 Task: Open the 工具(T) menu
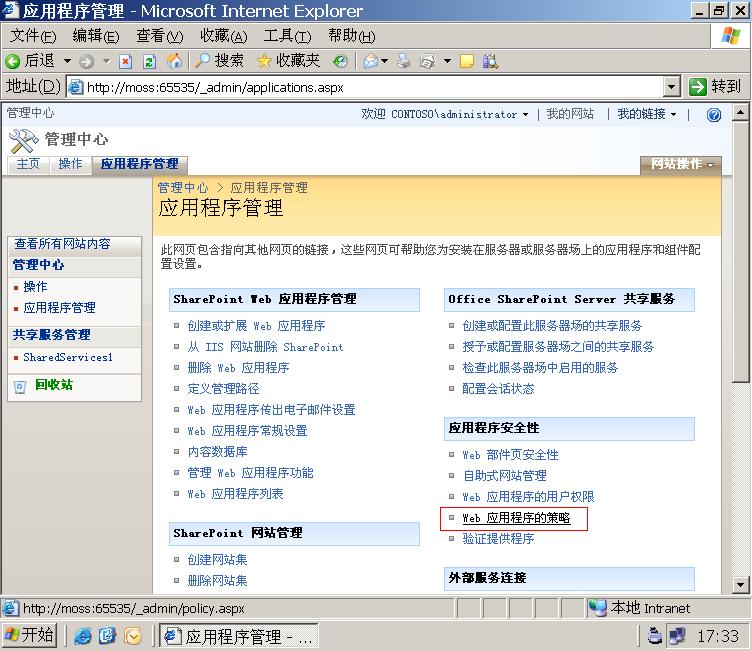click(287, 36)
